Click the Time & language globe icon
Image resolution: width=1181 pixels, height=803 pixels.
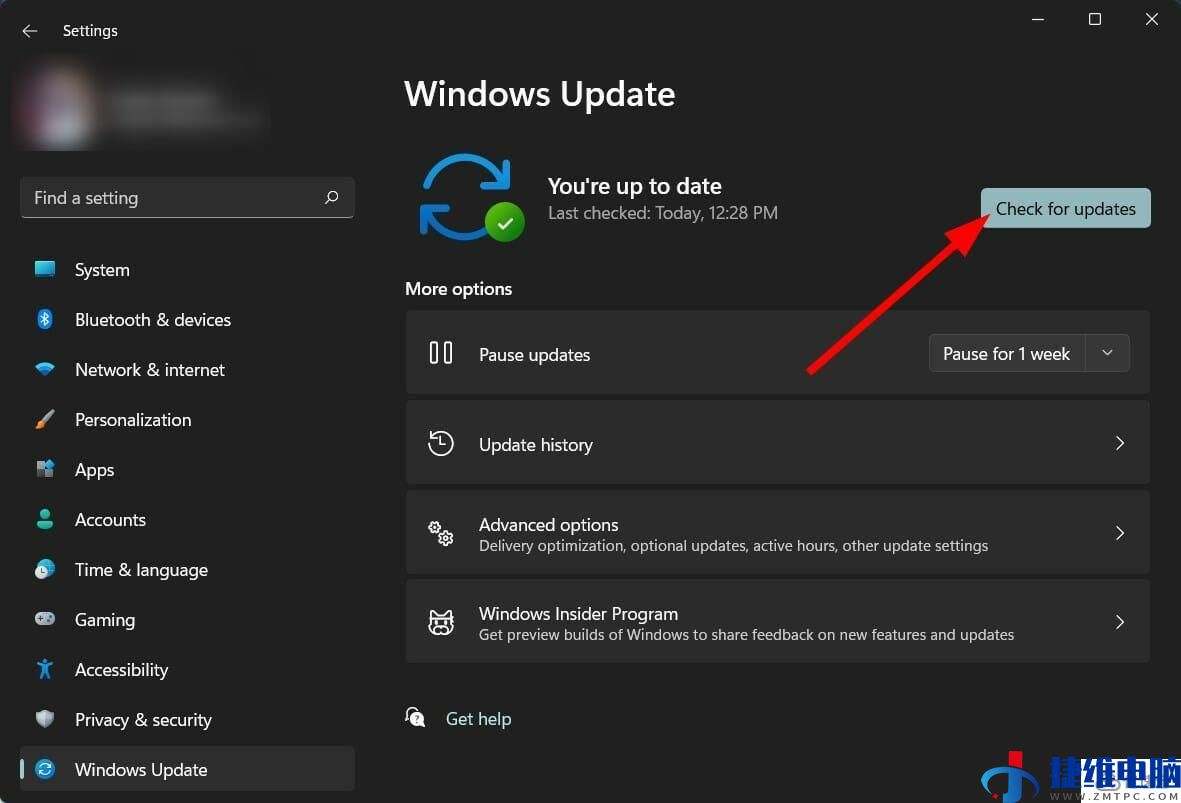45,569
